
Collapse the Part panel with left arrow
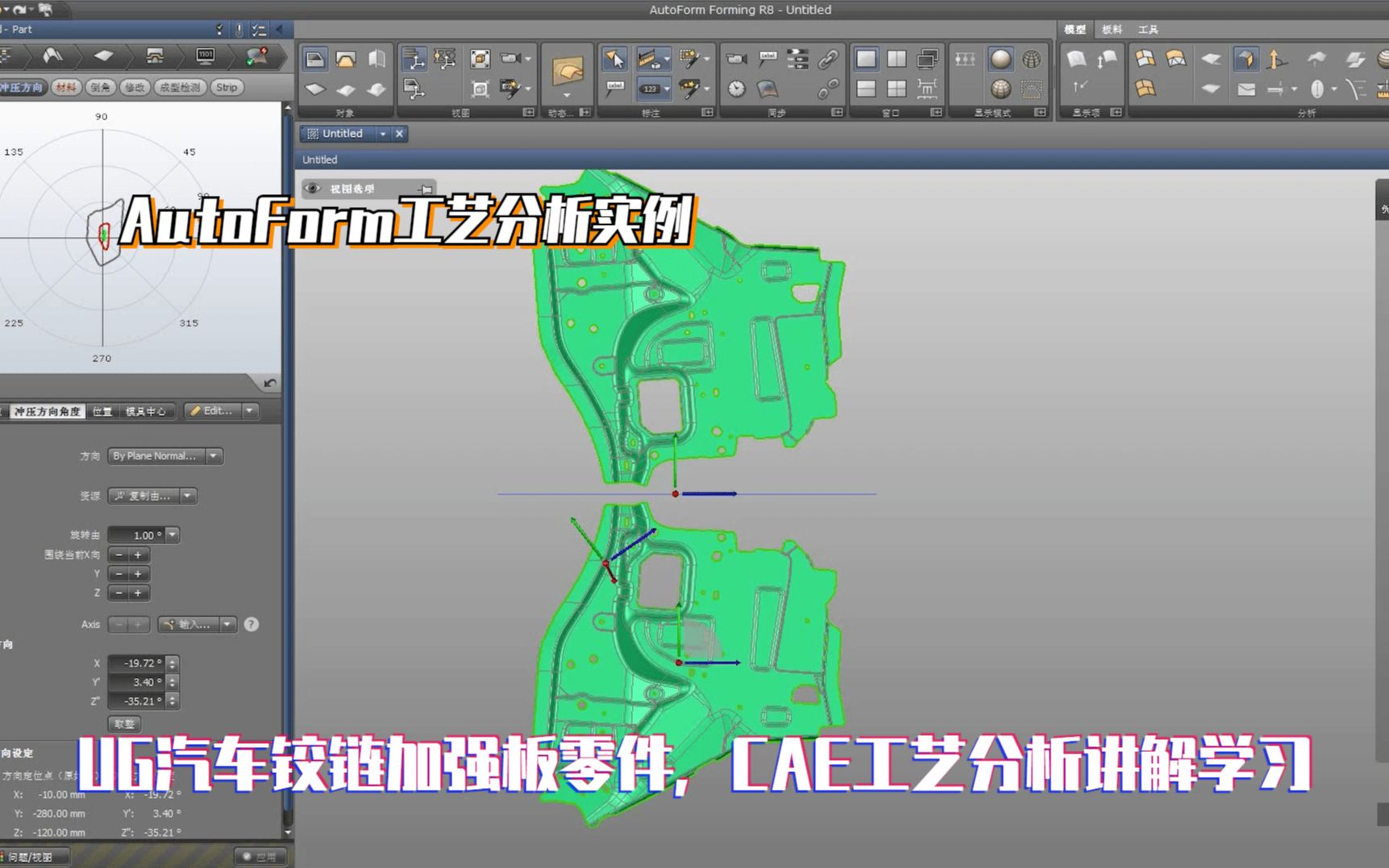click(280, 29)
